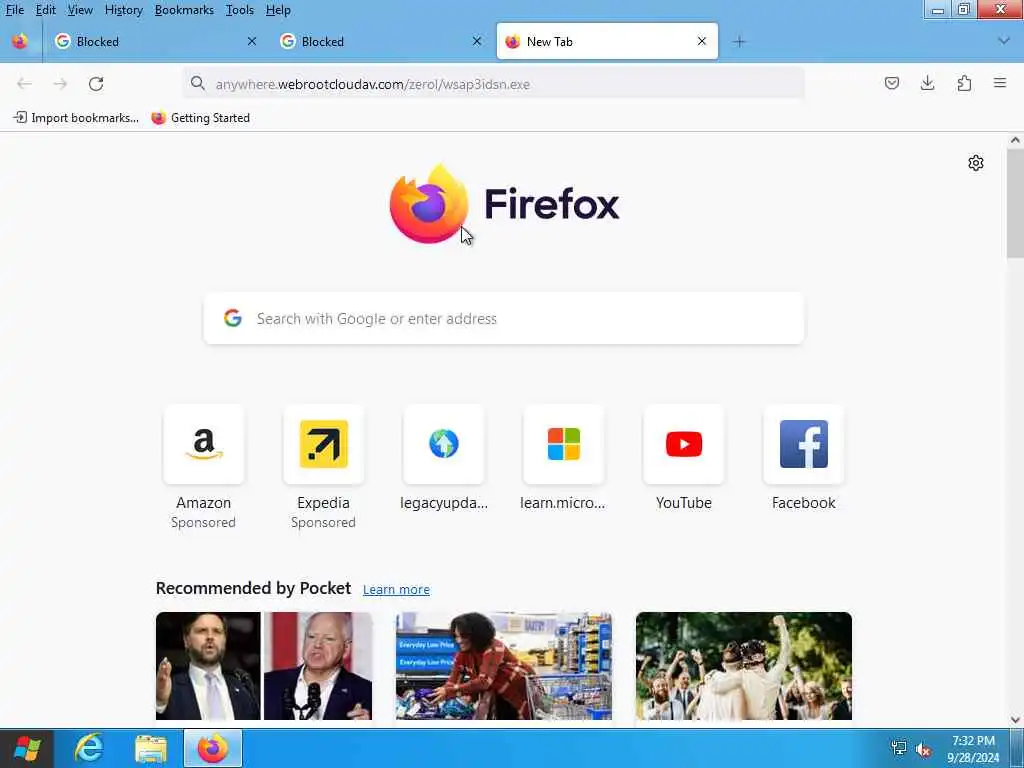Expand the list all tabs chevron
The width and height of the screenshot is (1024, 768).
(x=1004, y=41)
